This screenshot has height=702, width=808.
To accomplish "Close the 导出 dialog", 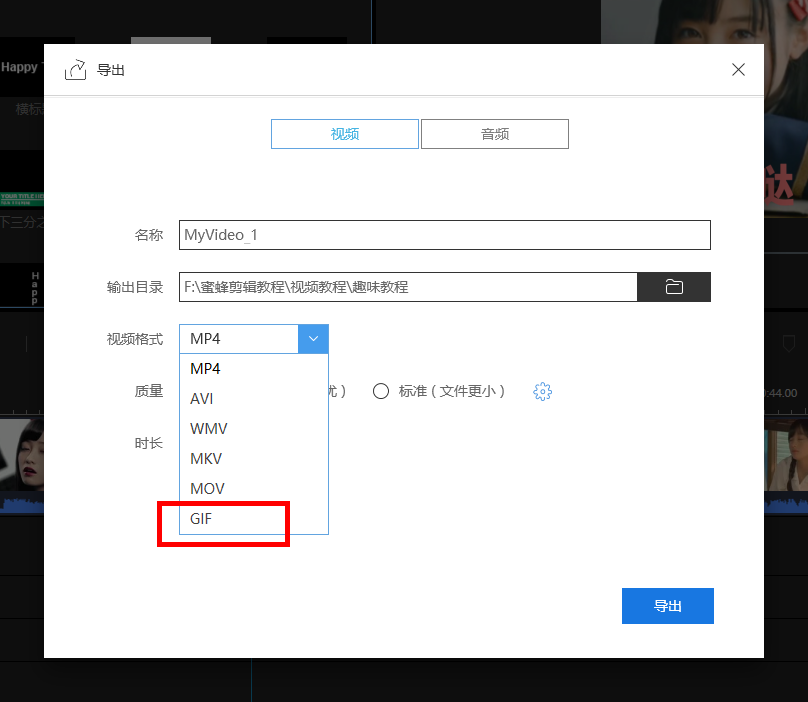I will pos(738,70).
